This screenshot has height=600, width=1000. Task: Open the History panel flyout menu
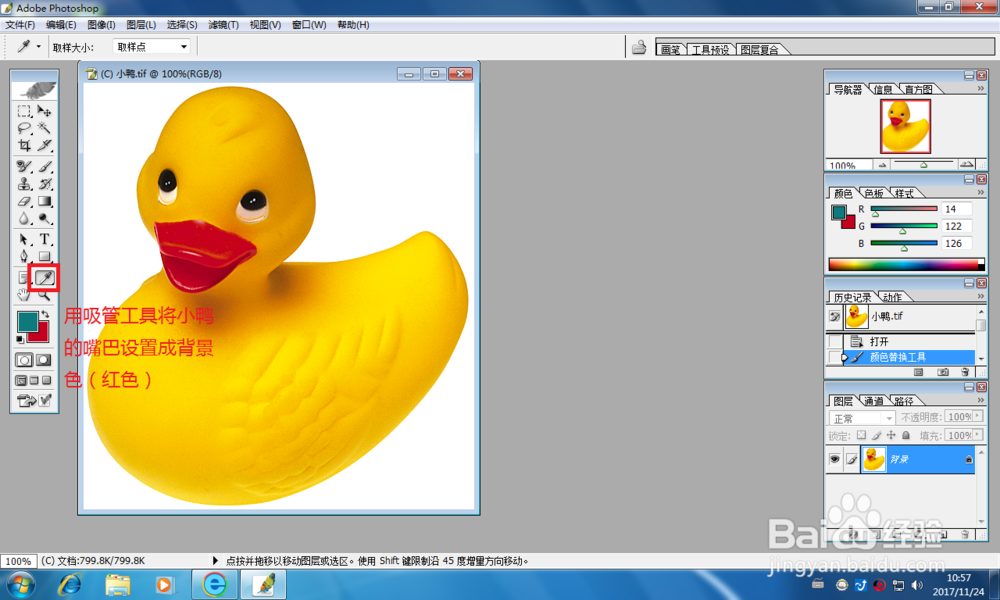[981, 296]
